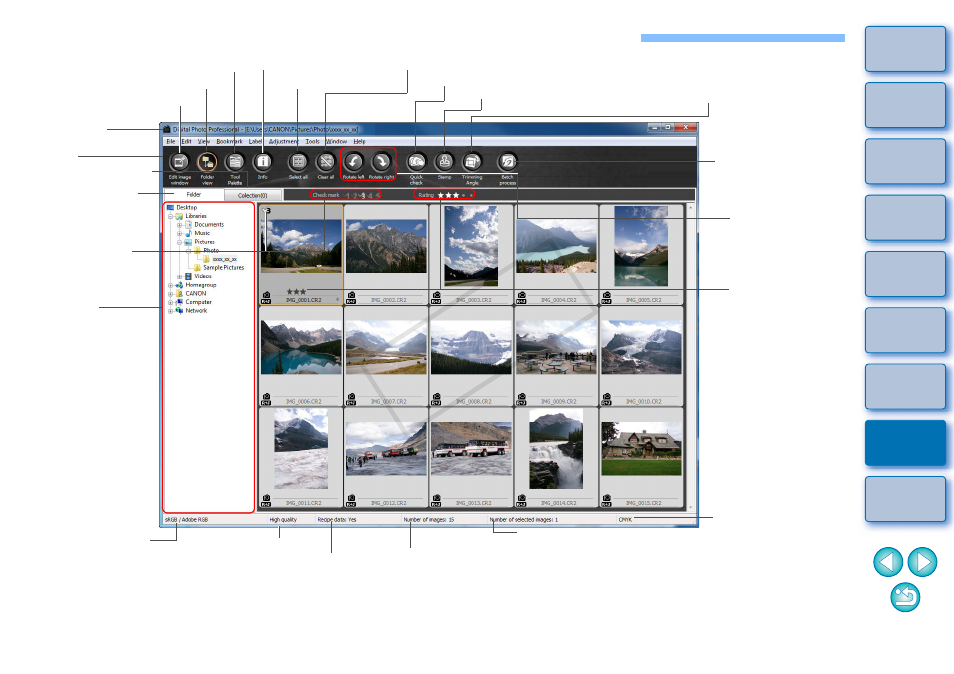Click the Select all toolbar icon
Image resolution: width=954 pixels, height=674 pixels.
(x=298, y=162)
